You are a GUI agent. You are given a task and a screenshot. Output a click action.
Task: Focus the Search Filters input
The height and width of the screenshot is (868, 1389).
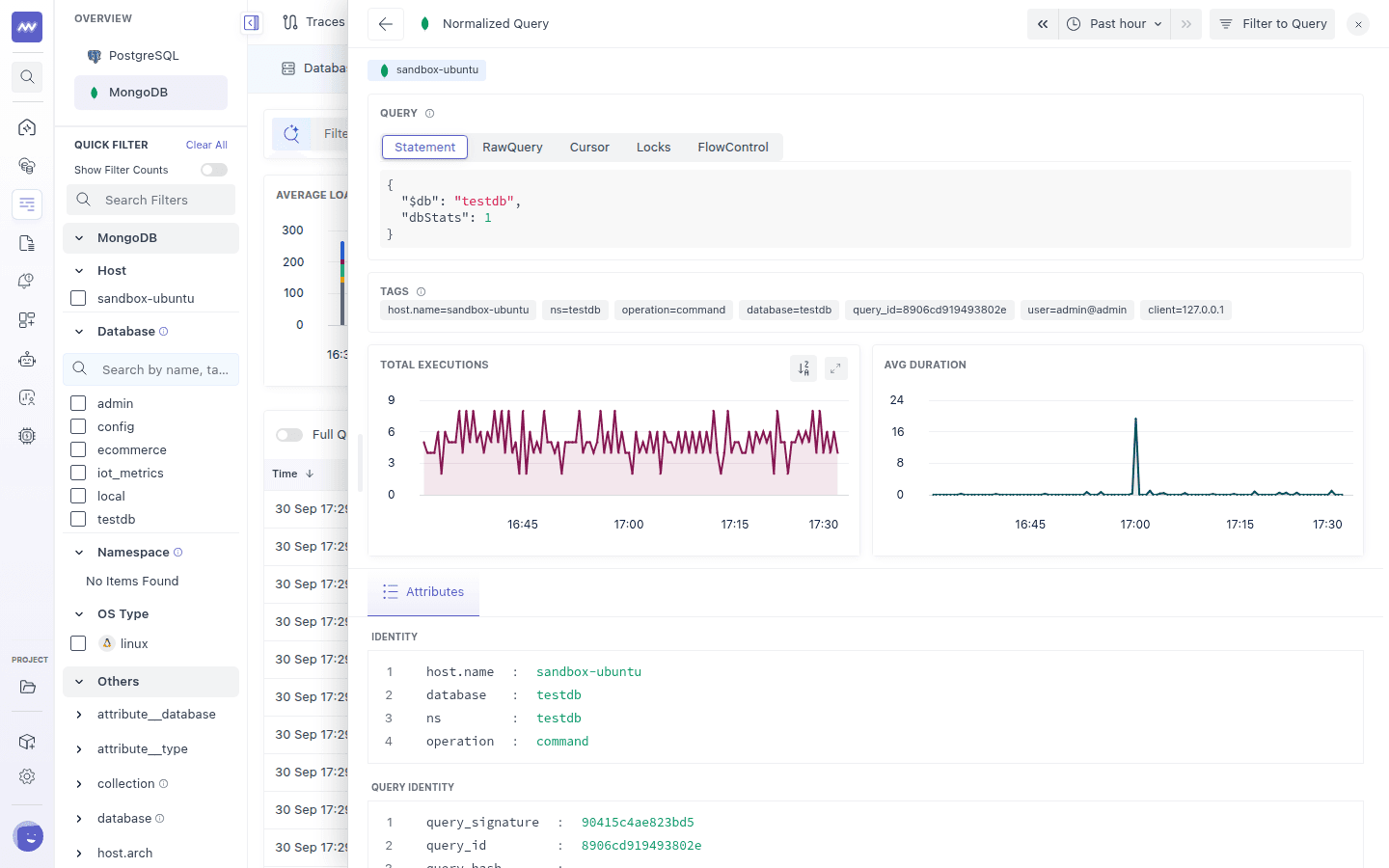point(150,200)
